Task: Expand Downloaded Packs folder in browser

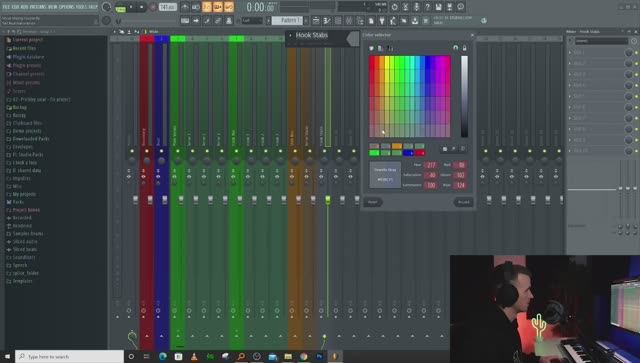Action: (x=31, y=139)
